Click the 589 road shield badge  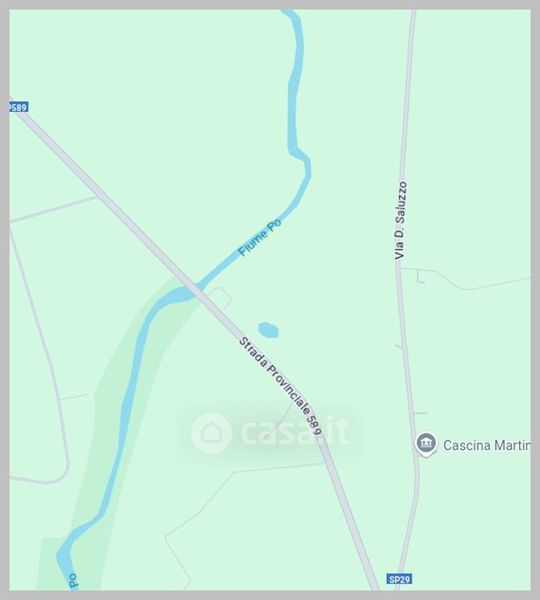[18, 107]
